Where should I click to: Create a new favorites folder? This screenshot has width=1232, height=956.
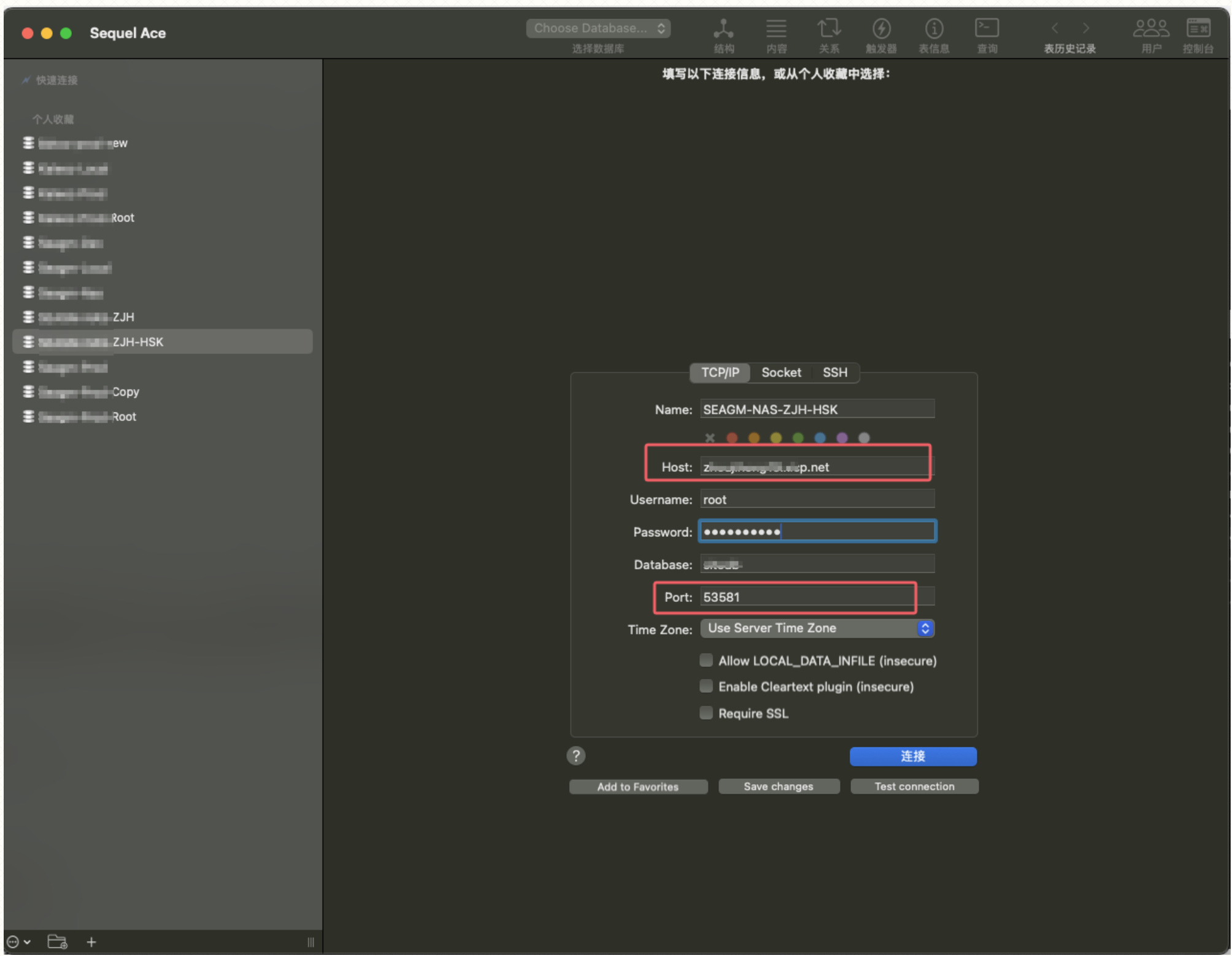pyautogui.click(x=57, y=941)
